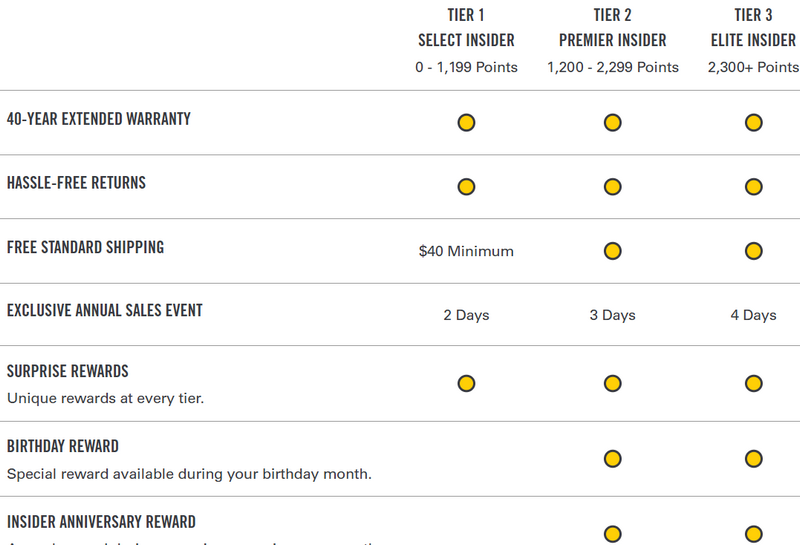Click Tier 1 dot for Surprise Rewards
This screenshot has height=545, width=800.
tap(466, 384)
